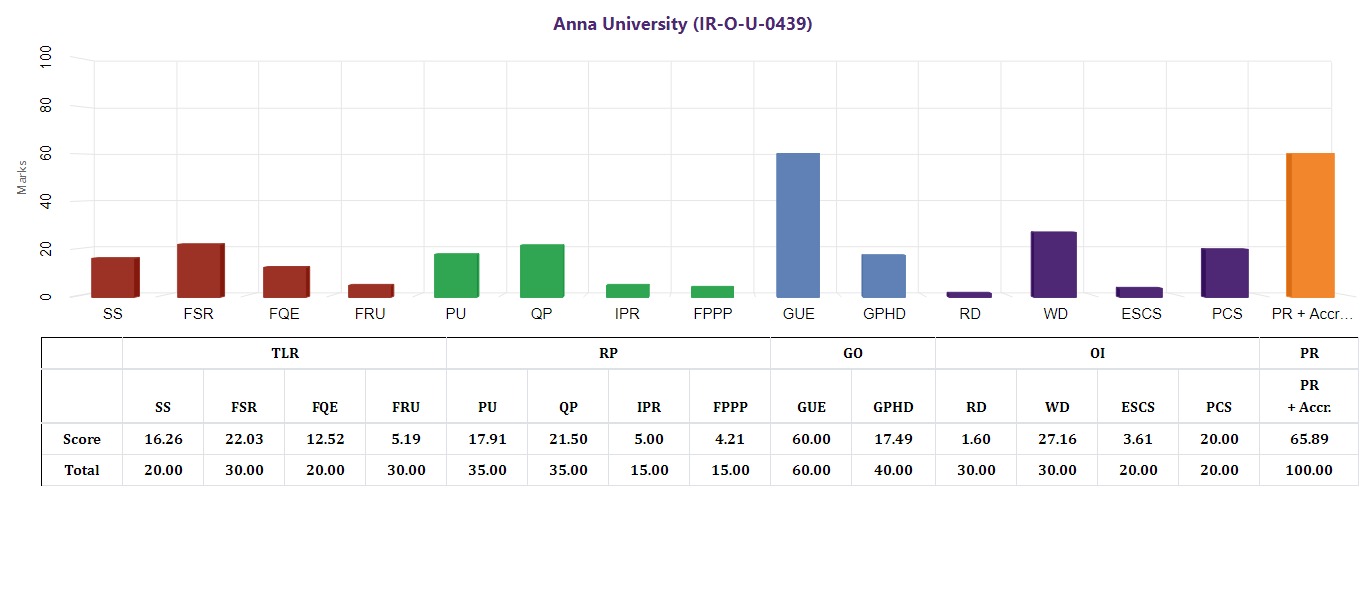This screenshot has width=1366, height=608.
Task: Click the OI group header in table
Action: 1097,353
